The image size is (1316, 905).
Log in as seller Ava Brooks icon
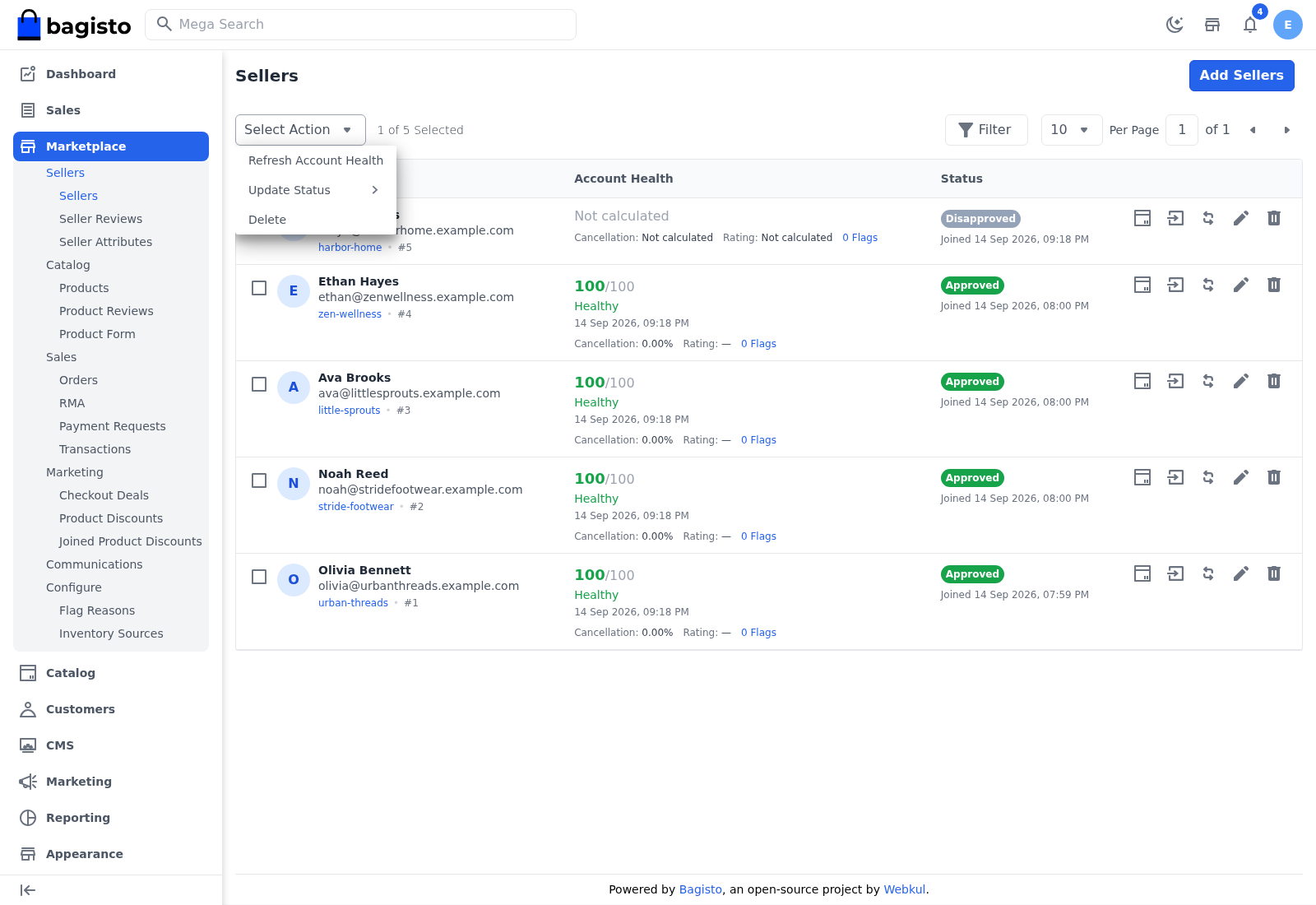coord(1175,381)
